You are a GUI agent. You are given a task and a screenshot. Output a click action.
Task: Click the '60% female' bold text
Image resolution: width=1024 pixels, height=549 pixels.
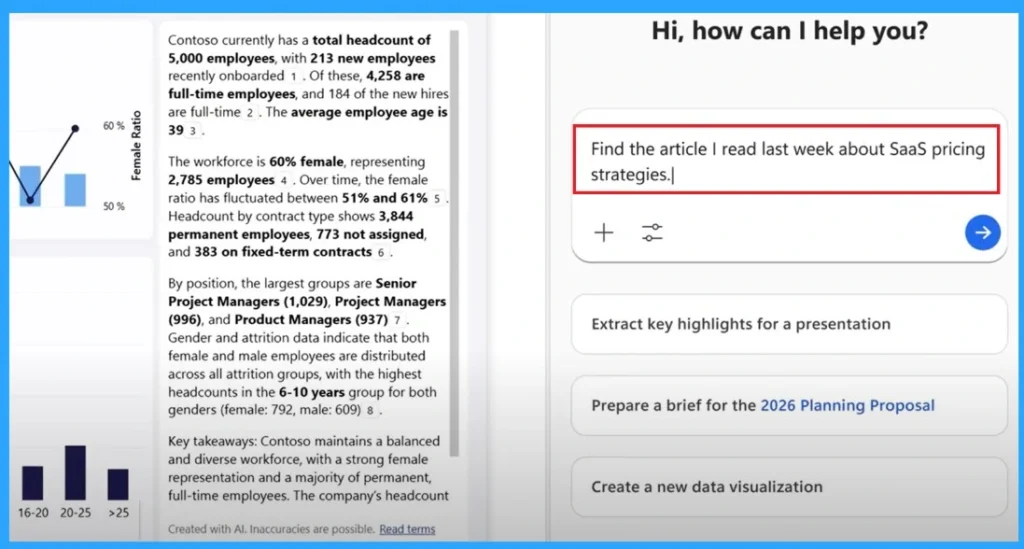tap(306, 162)
